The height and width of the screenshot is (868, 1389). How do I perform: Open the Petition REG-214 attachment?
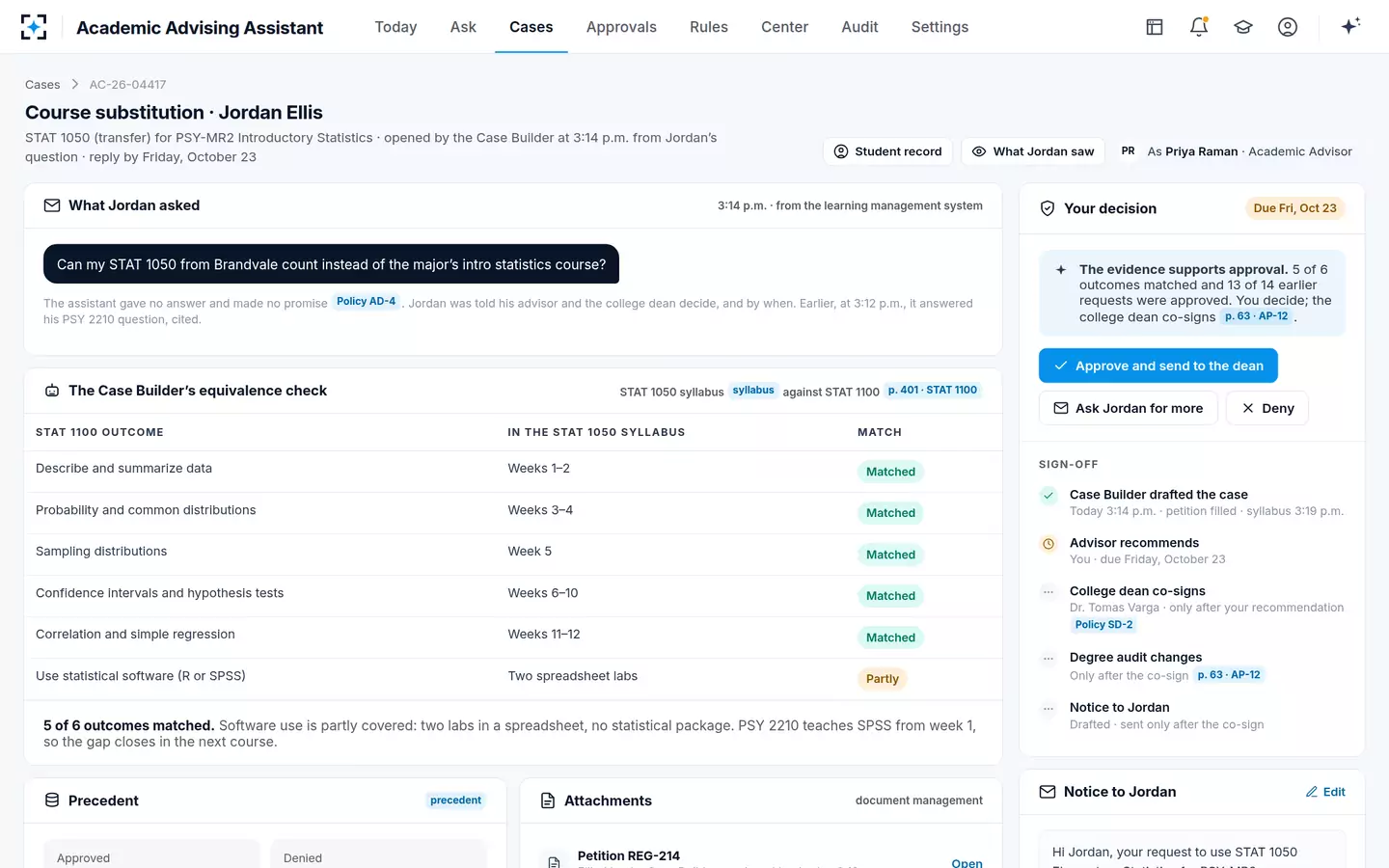pyautogui.click(x=967, y=862)
